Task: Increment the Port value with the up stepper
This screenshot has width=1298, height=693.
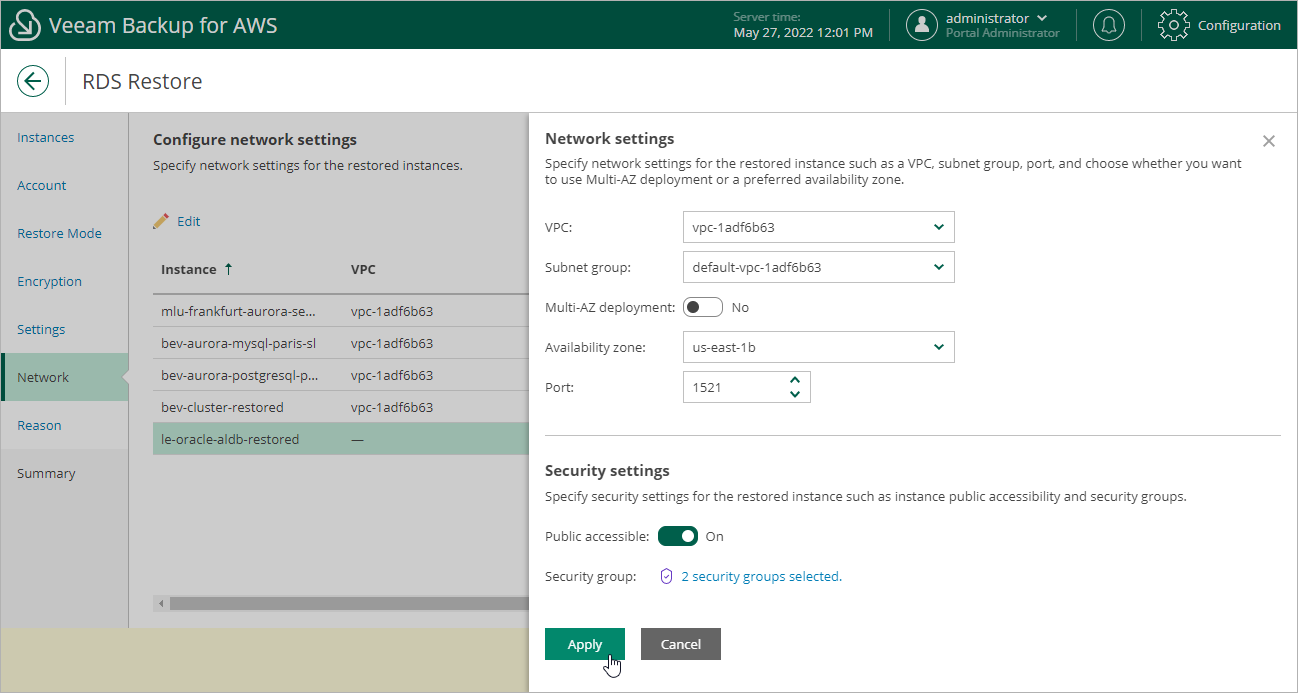Action: 795,381
